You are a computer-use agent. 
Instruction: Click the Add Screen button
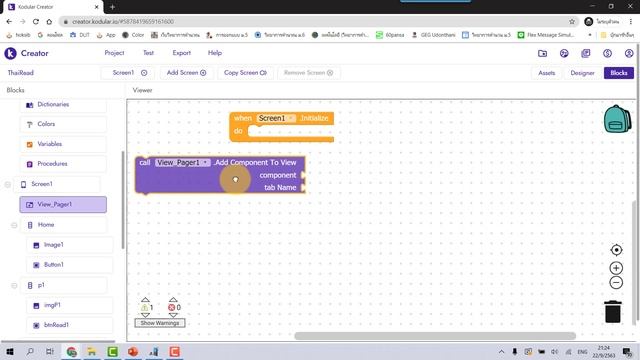point(186,73)
